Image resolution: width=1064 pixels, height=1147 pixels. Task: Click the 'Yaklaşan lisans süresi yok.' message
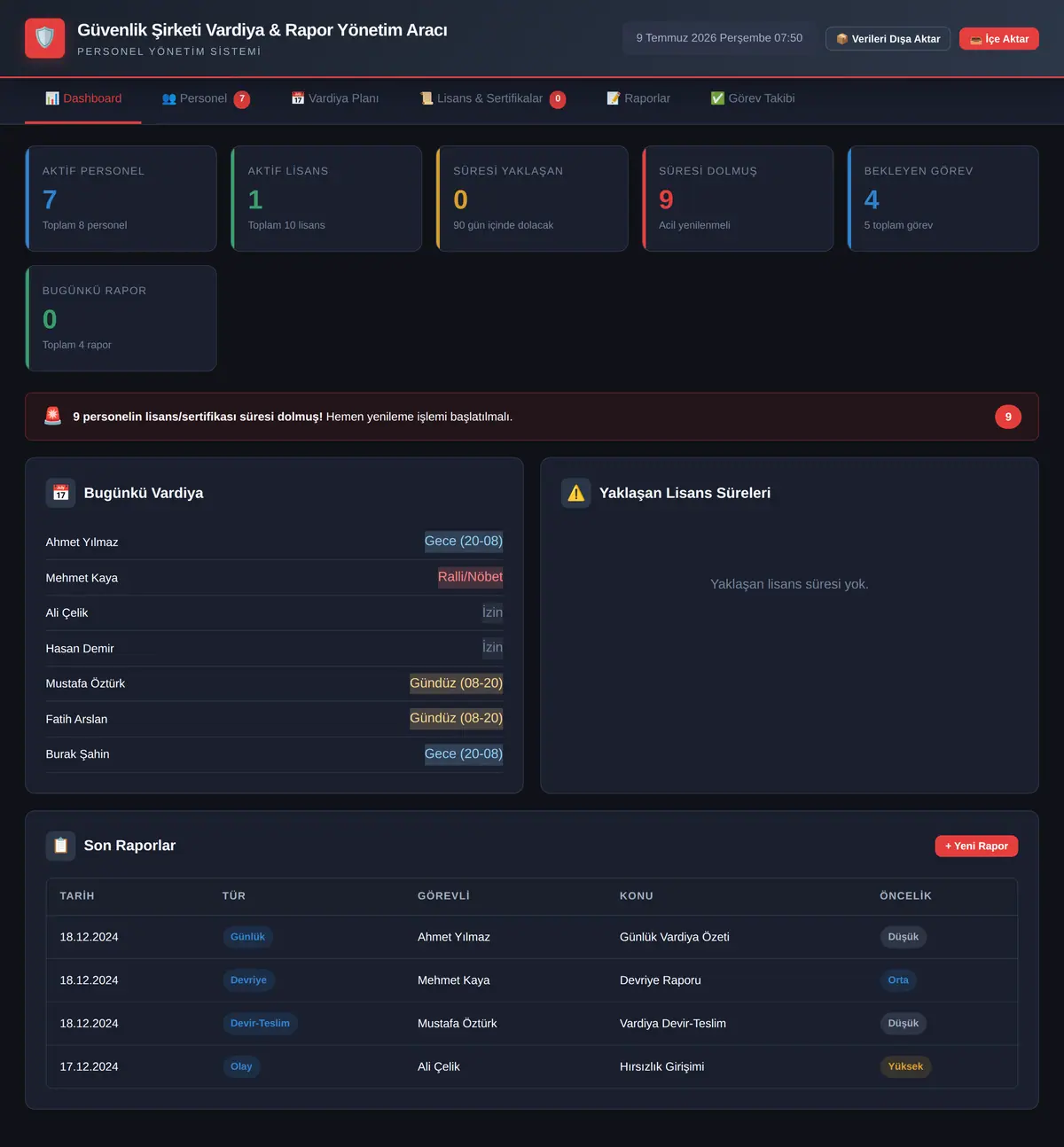[x=789, y=584]
